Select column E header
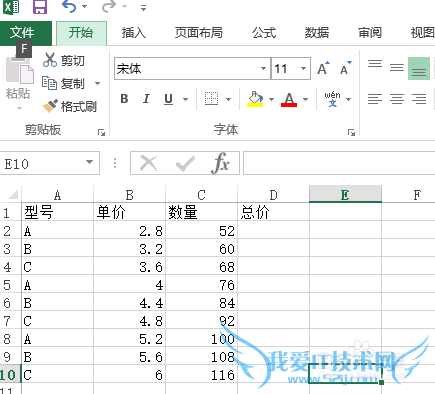Screen dimensions: 435x394 (345, 195)
